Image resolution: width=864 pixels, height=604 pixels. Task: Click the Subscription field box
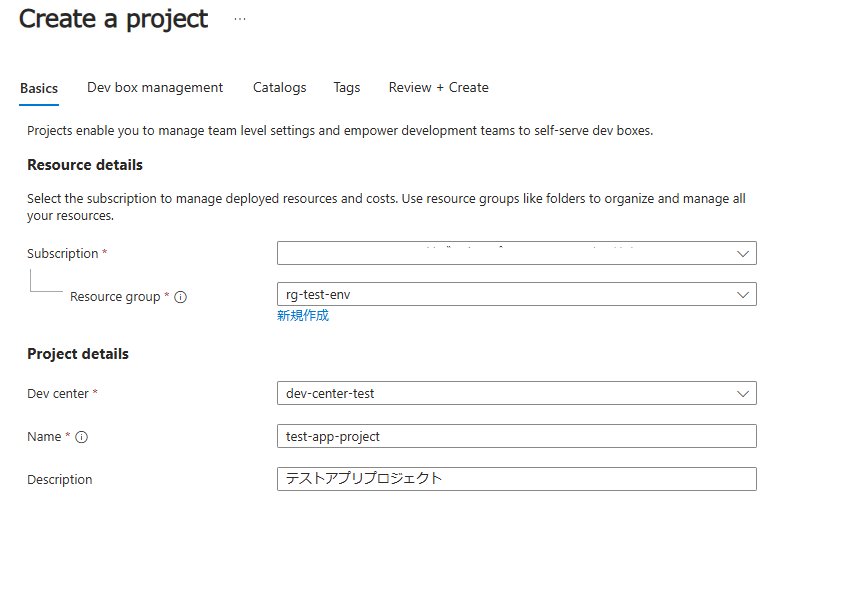click(516, 253)
